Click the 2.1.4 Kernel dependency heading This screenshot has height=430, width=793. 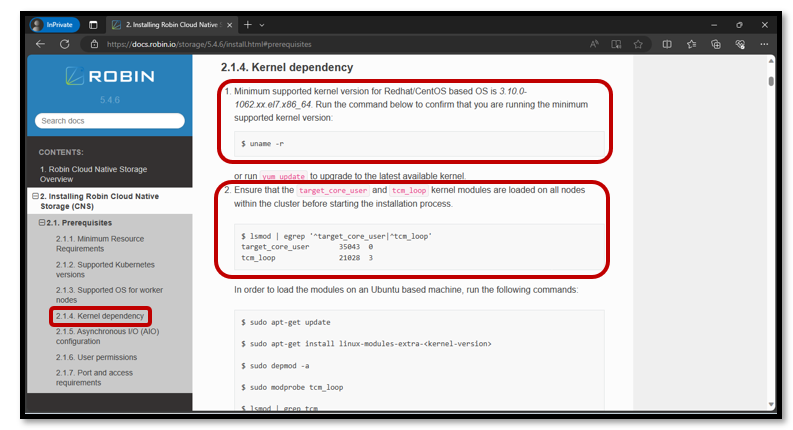(287, 67)
